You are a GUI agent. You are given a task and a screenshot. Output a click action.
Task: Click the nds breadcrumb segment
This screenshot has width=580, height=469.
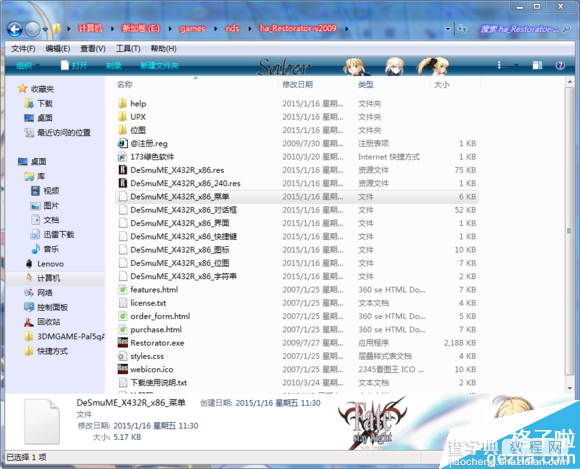point(232,28)
